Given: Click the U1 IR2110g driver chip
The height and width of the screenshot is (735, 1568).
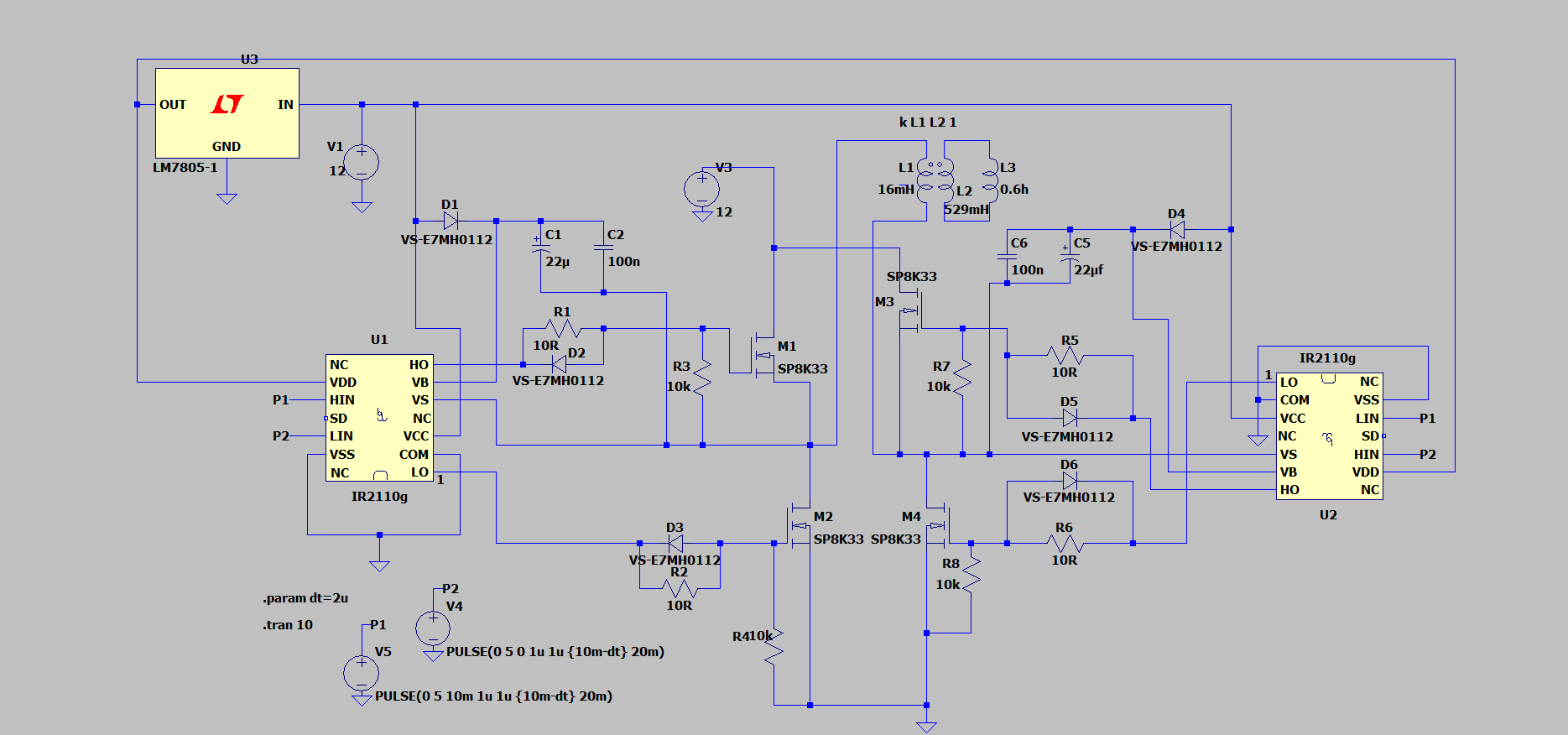Looking at the screenshot, I should pos(379,418).
